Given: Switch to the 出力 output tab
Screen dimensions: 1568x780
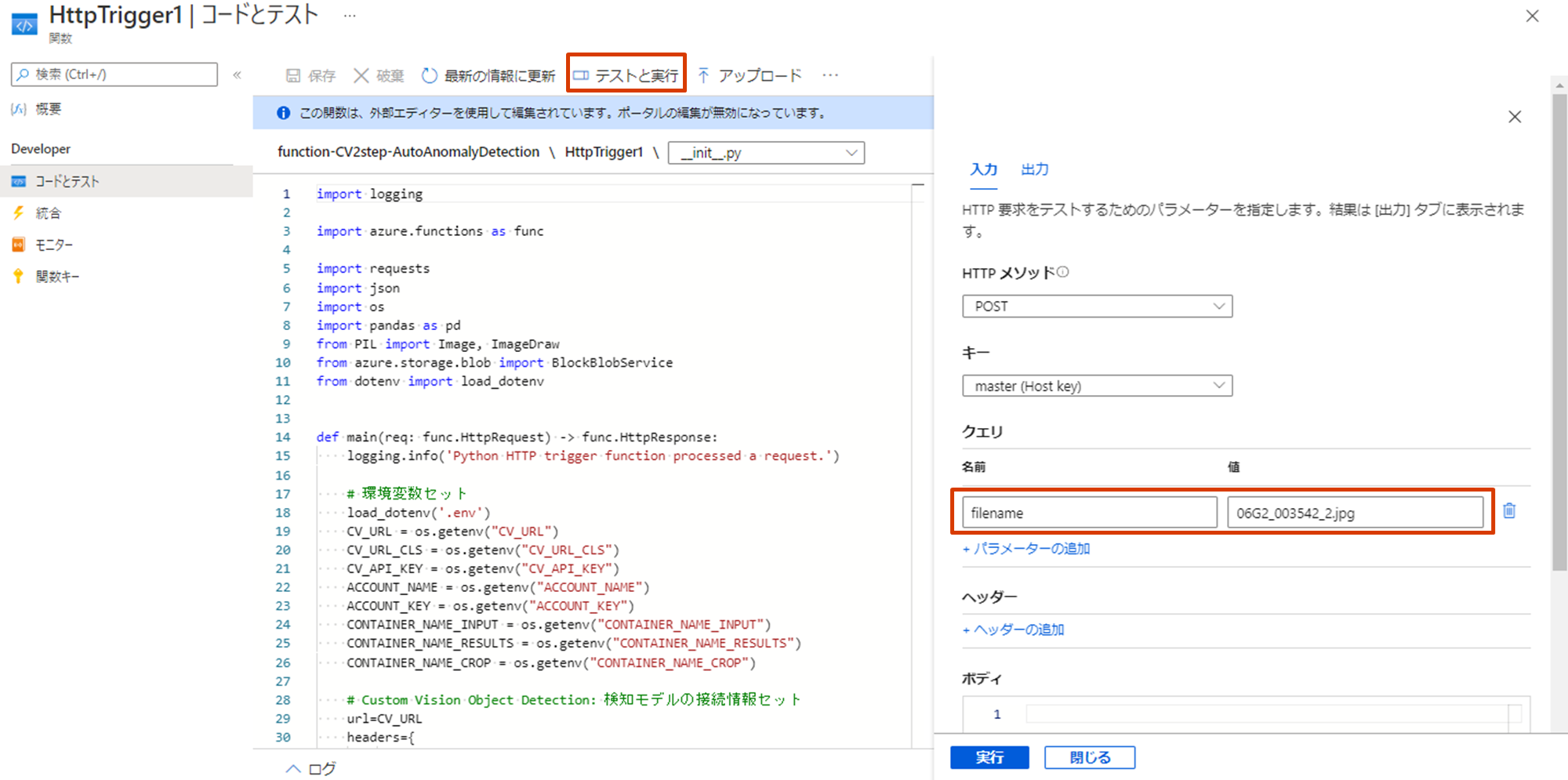Looking at the screenshot, I should [1035, 169].
